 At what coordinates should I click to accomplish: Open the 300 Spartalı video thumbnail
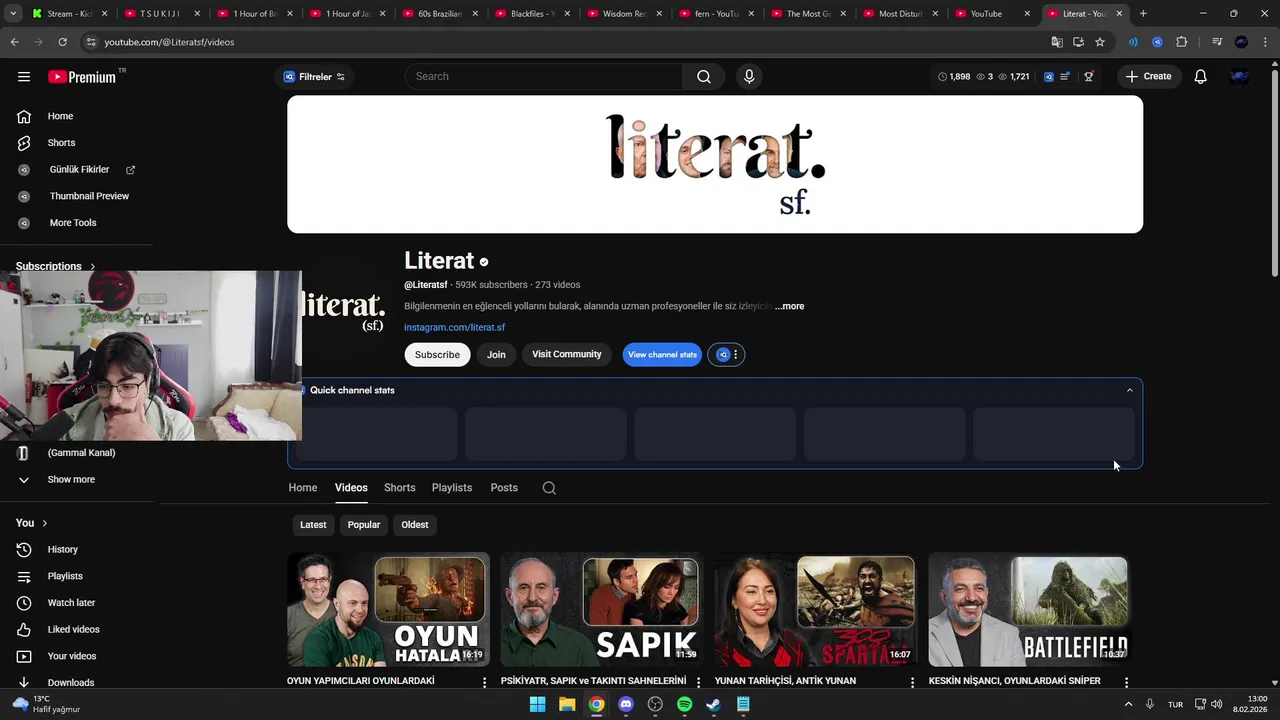(815, 609)
